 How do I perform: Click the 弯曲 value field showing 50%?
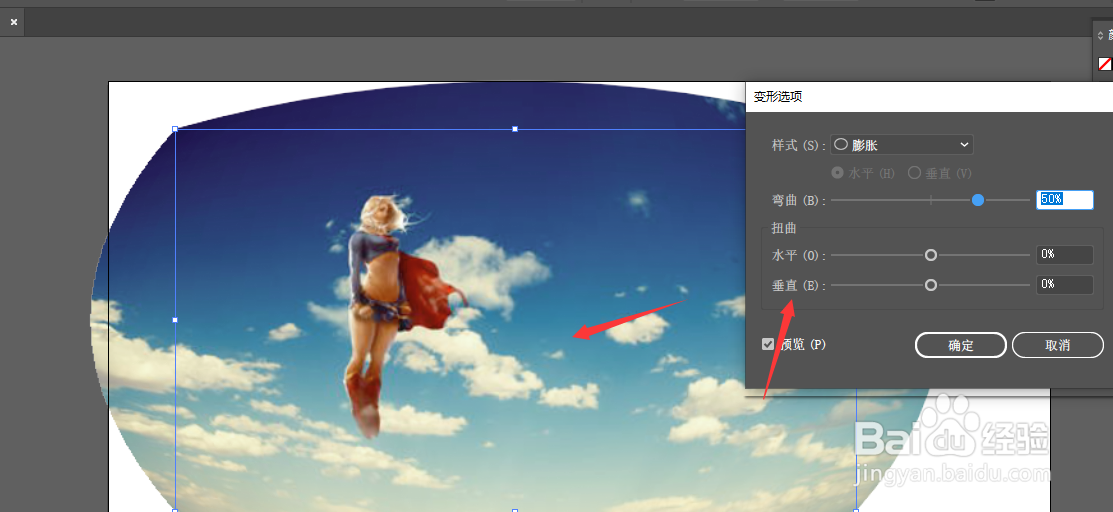[x=1065, y=200]
